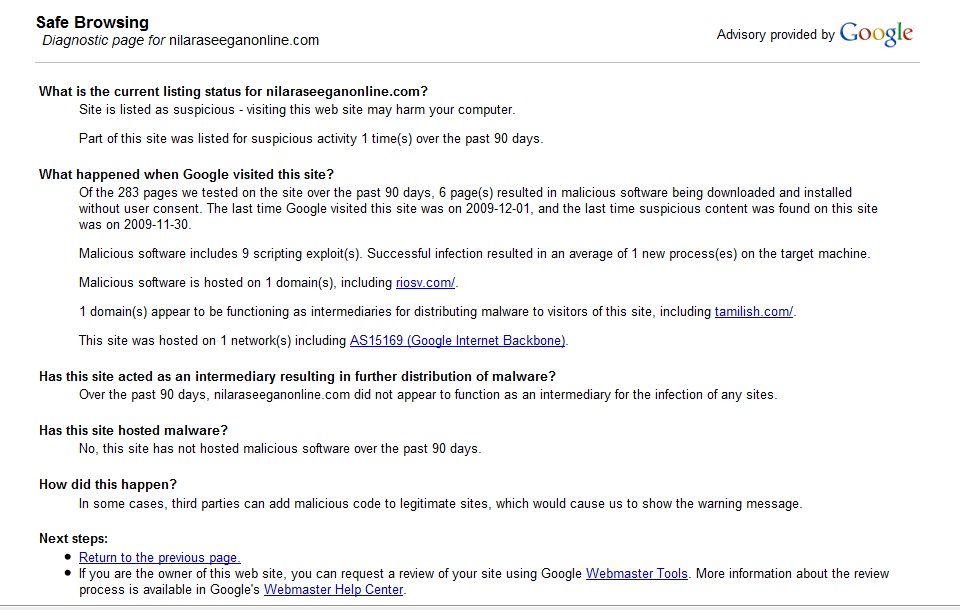Click the Google logo in the header

tap(876, 33)
